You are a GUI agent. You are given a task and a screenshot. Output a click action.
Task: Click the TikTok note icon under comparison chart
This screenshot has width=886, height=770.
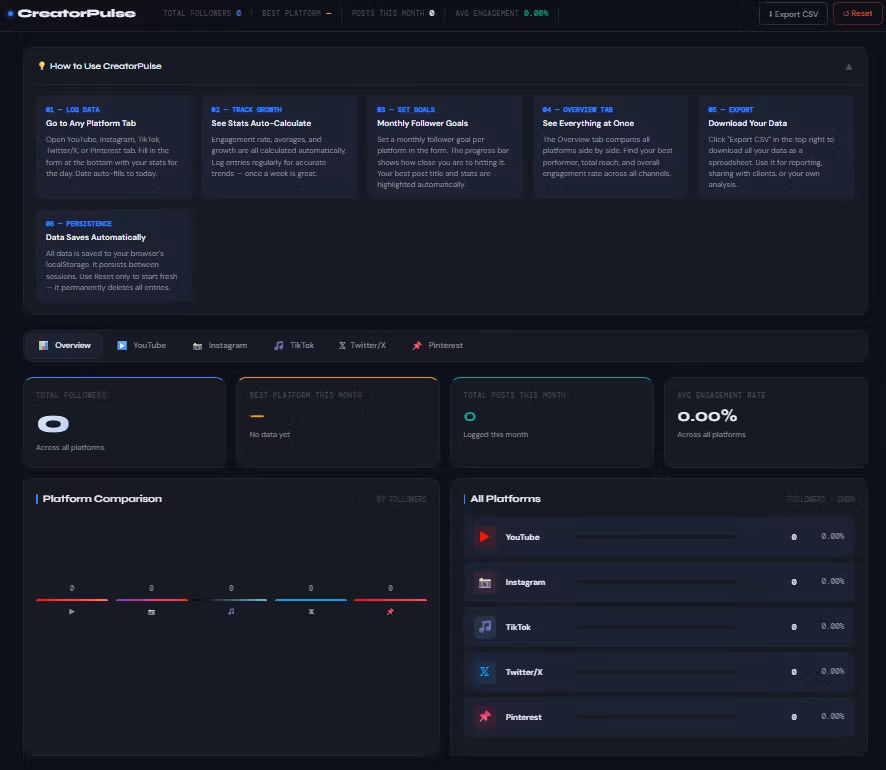(x=231, y=611)
